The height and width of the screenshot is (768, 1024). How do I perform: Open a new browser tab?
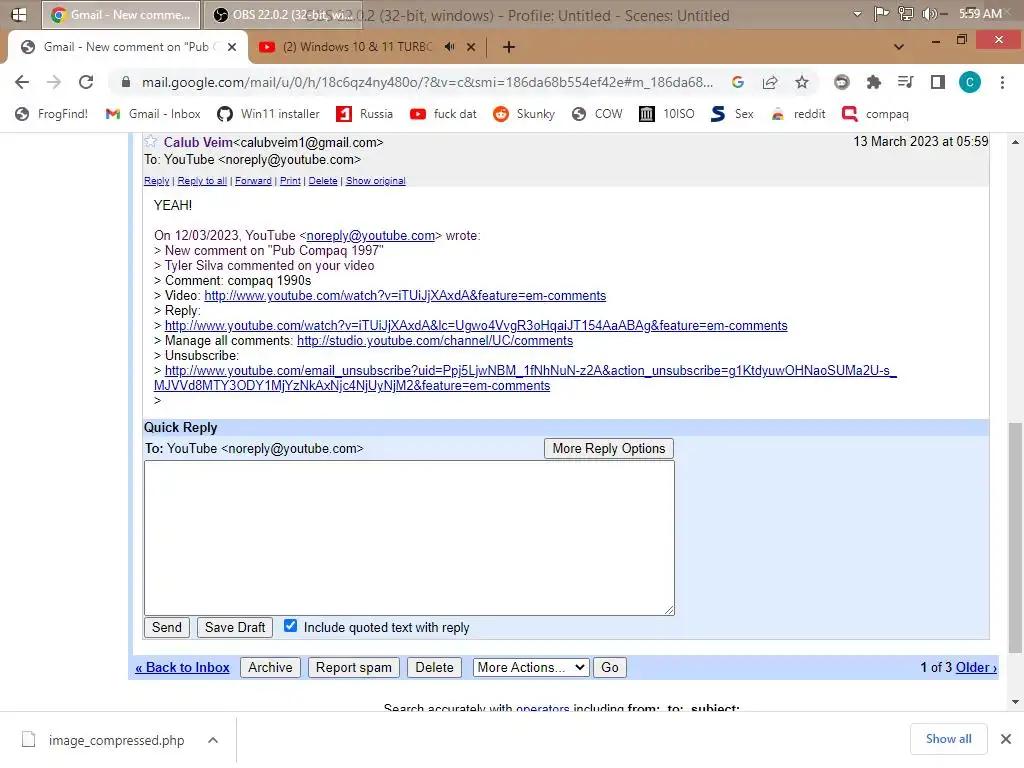click(x=509, y=47)
